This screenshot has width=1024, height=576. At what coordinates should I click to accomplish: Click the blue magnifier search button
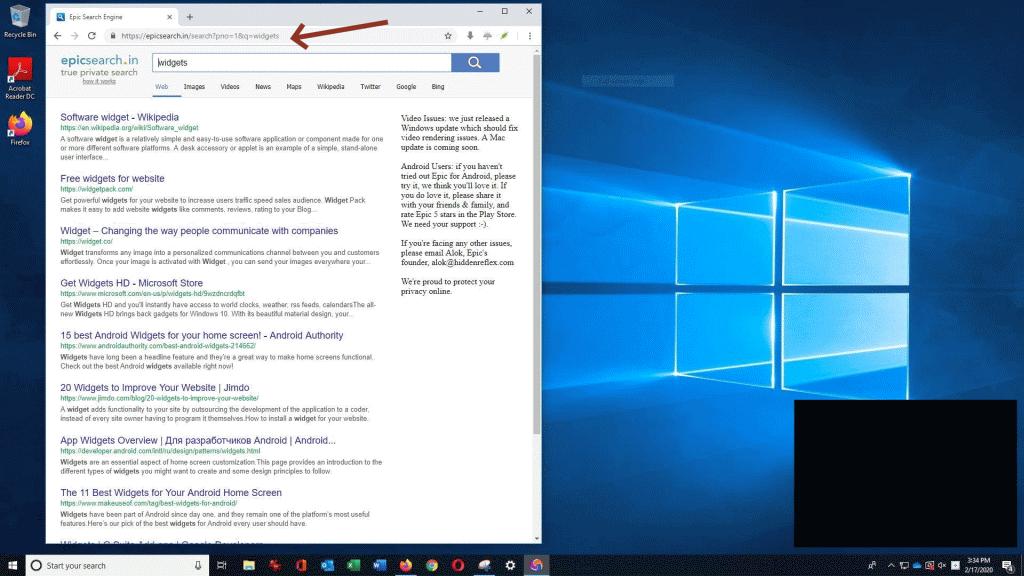point(475,63)
